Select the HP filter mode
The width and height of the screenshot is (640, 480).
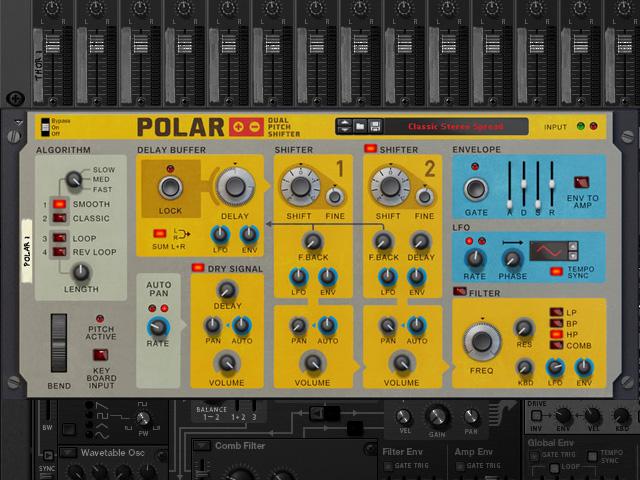(556, 334)
